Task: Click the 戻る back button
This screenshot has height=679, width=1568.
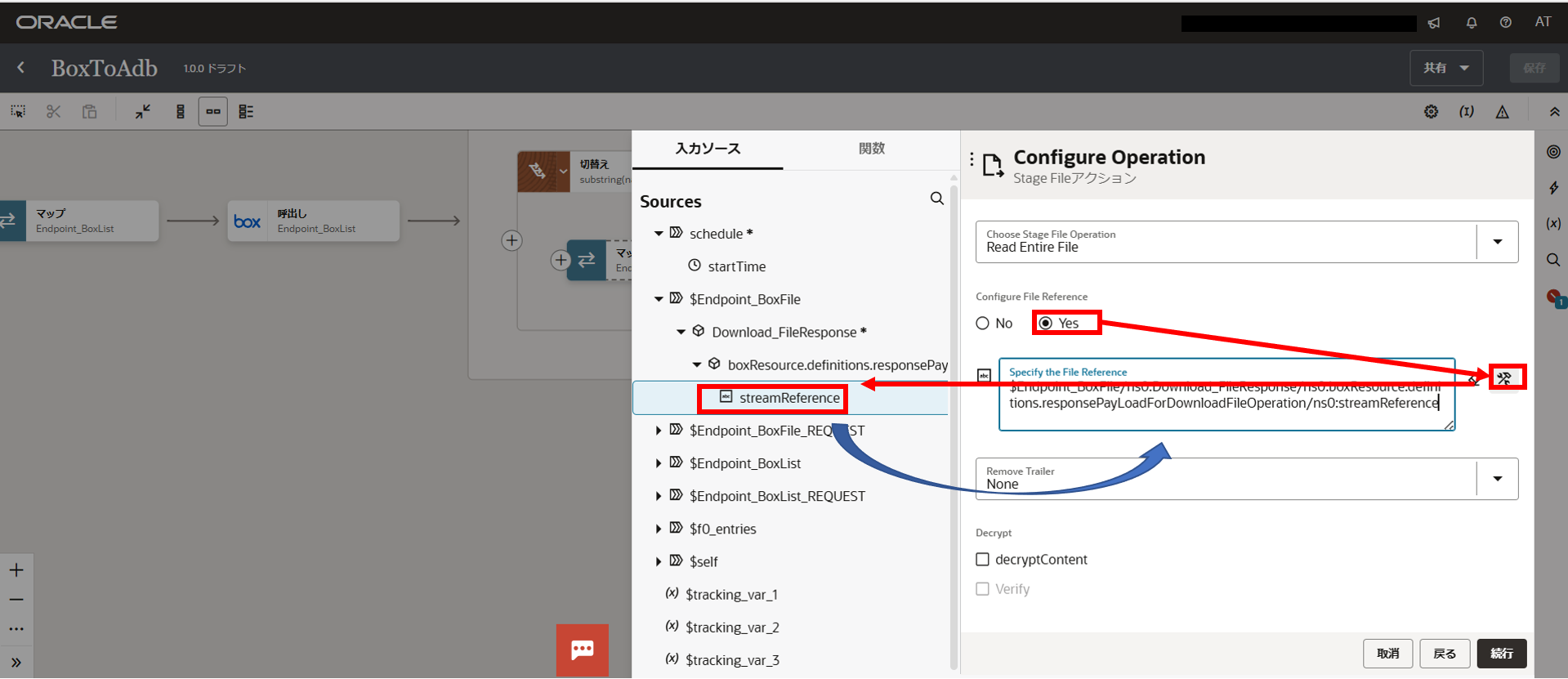Action: point(1445,654)
